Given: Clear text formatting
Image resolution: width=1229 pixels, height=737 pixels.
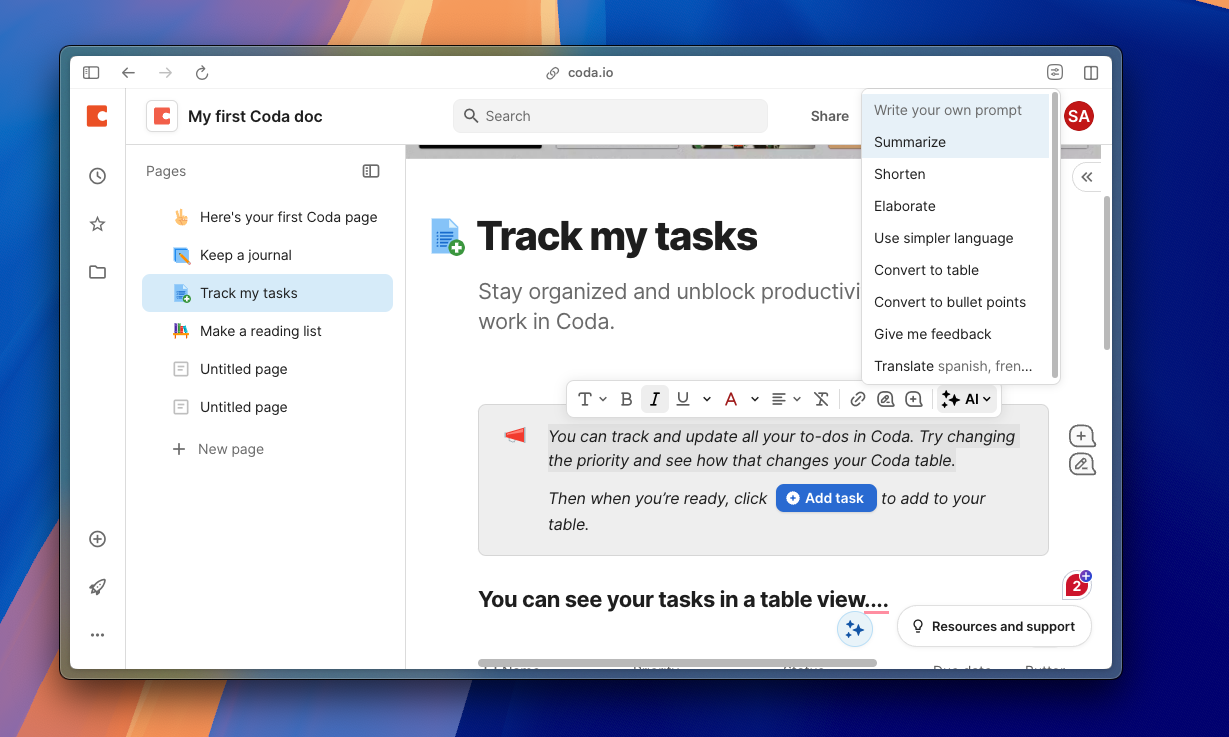Looking at the screenshot, I should coord(821,399).
